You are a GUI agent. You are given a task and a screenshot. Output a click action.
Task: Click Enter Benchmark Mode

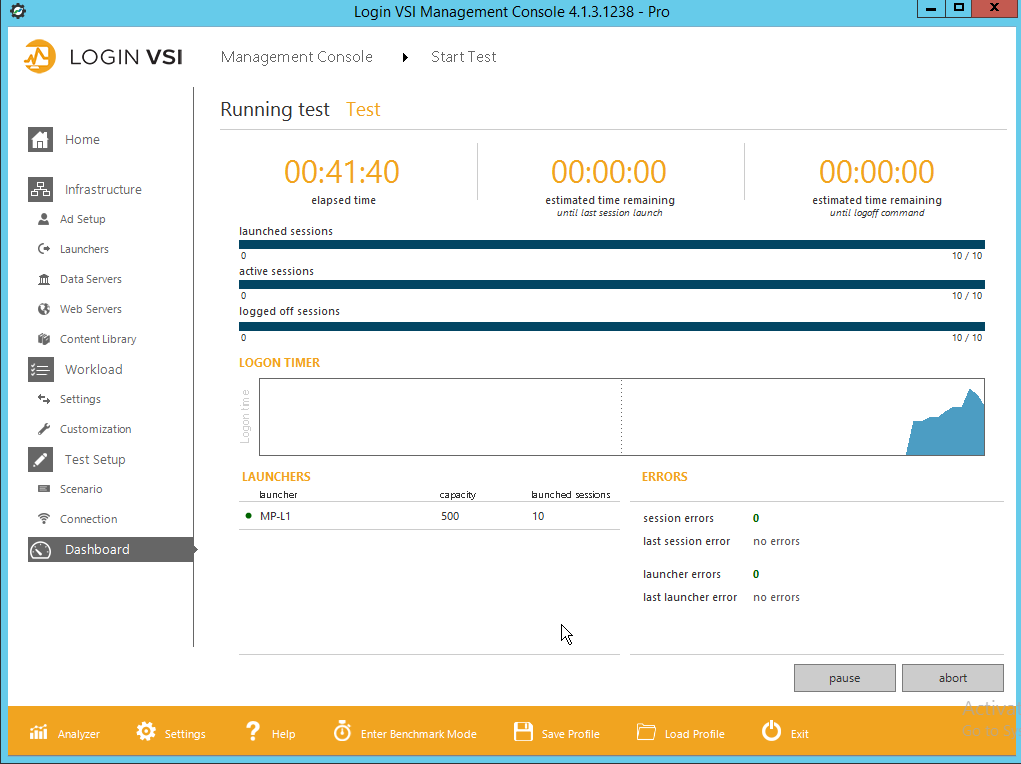coord(419,734)
